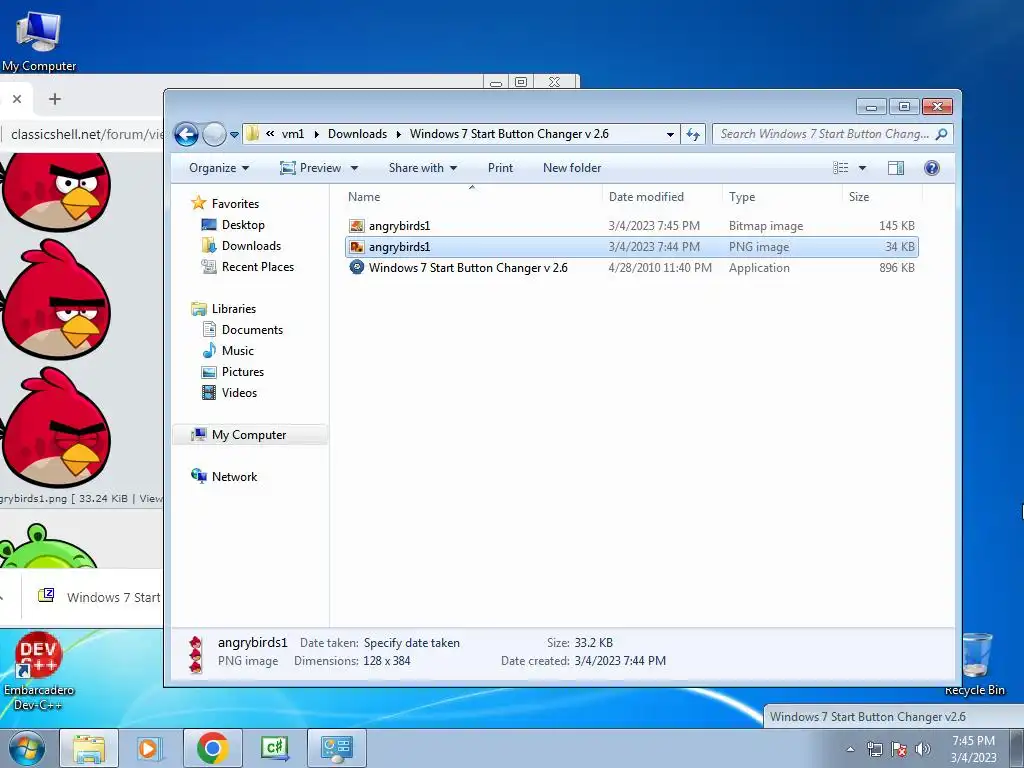
Task: Open Libraries in the navigation pane
Action: point(234,309)
